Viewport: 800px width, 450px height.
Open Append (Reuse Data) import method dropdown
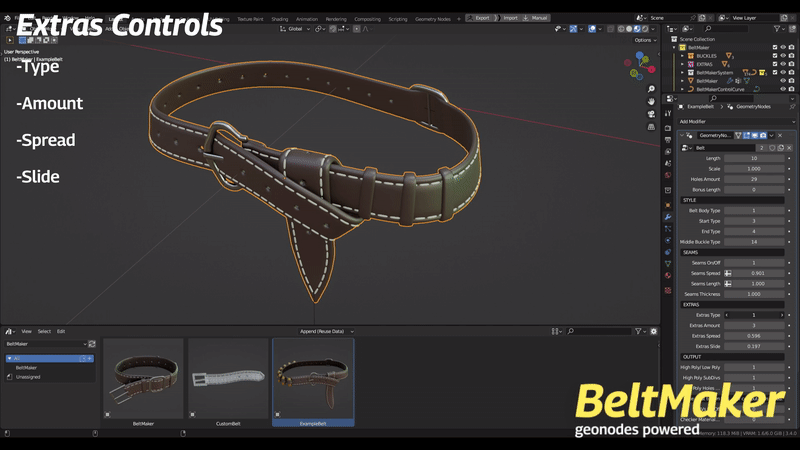tap(326, 331)
